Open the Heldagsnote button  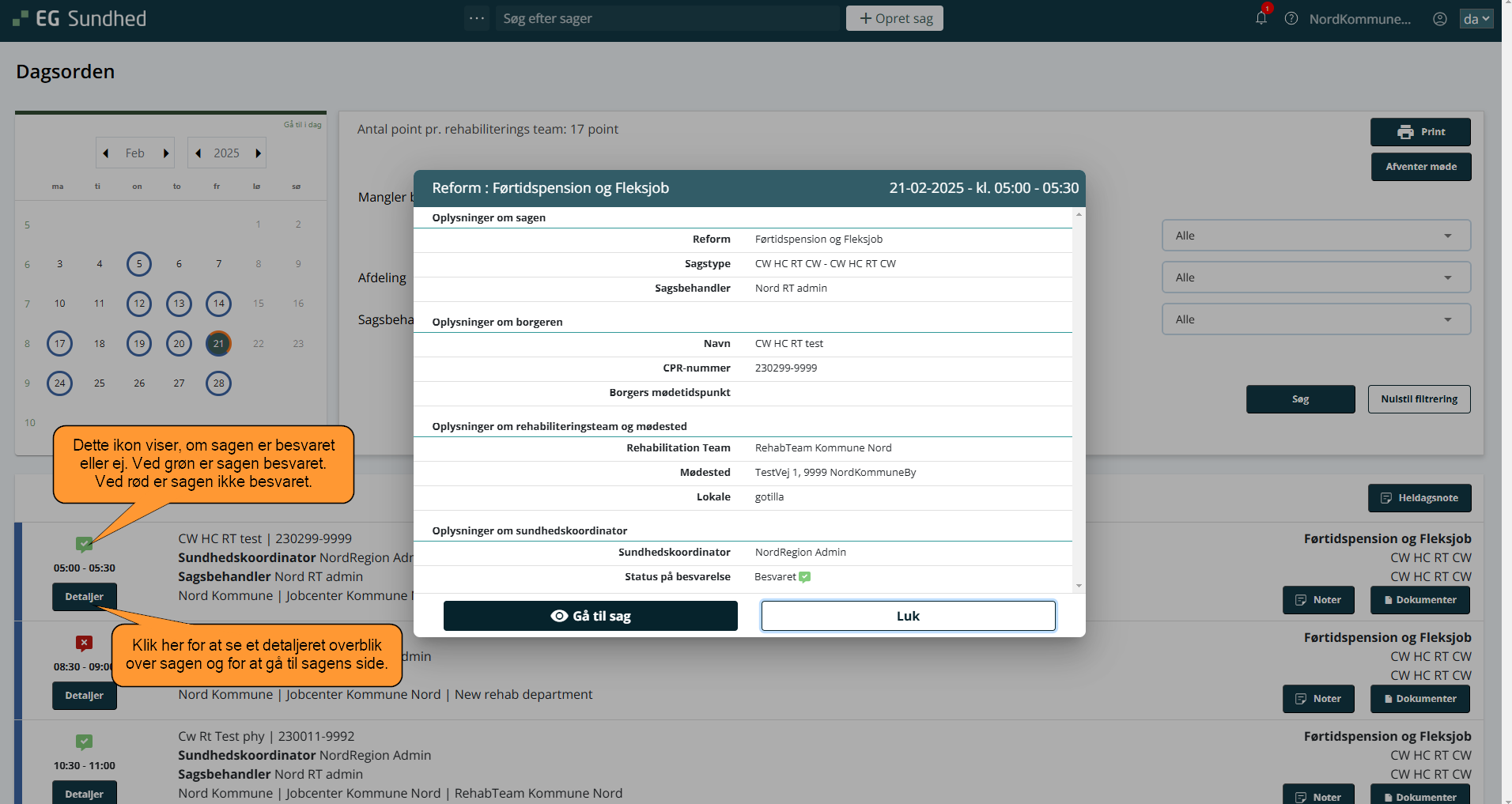pyautogui.click(x=1419, y=498)
